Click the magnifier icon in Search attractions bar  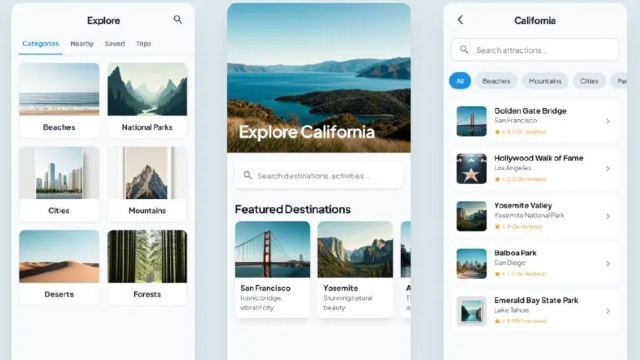pos(464,50)
